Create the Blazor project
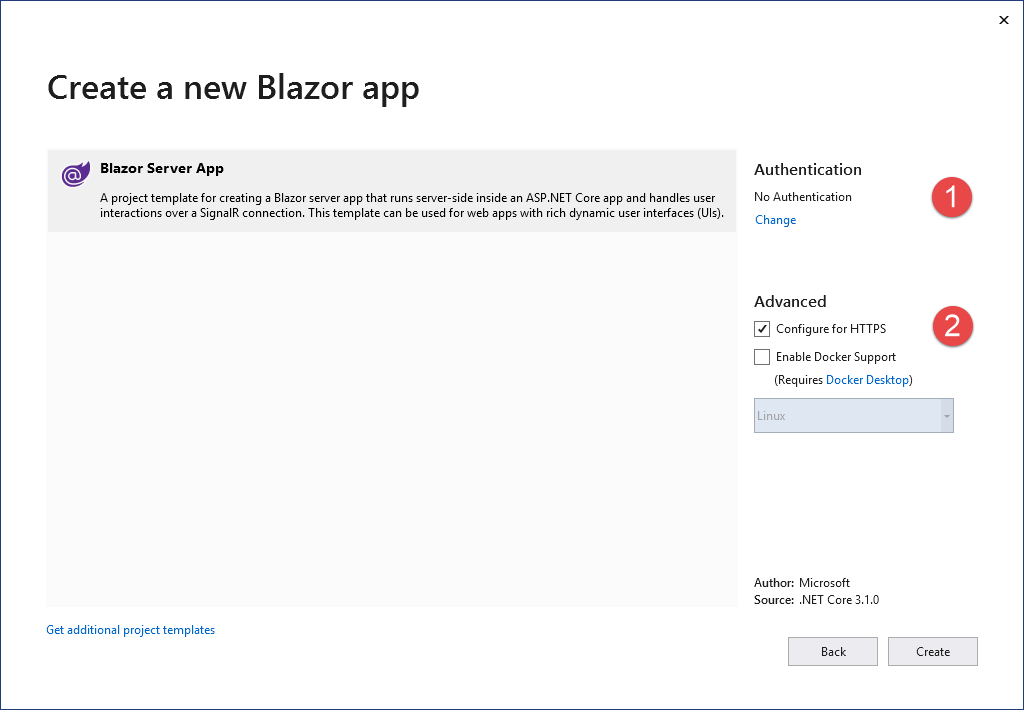This screenshot has width=1024, height=710. pos(933,652)
